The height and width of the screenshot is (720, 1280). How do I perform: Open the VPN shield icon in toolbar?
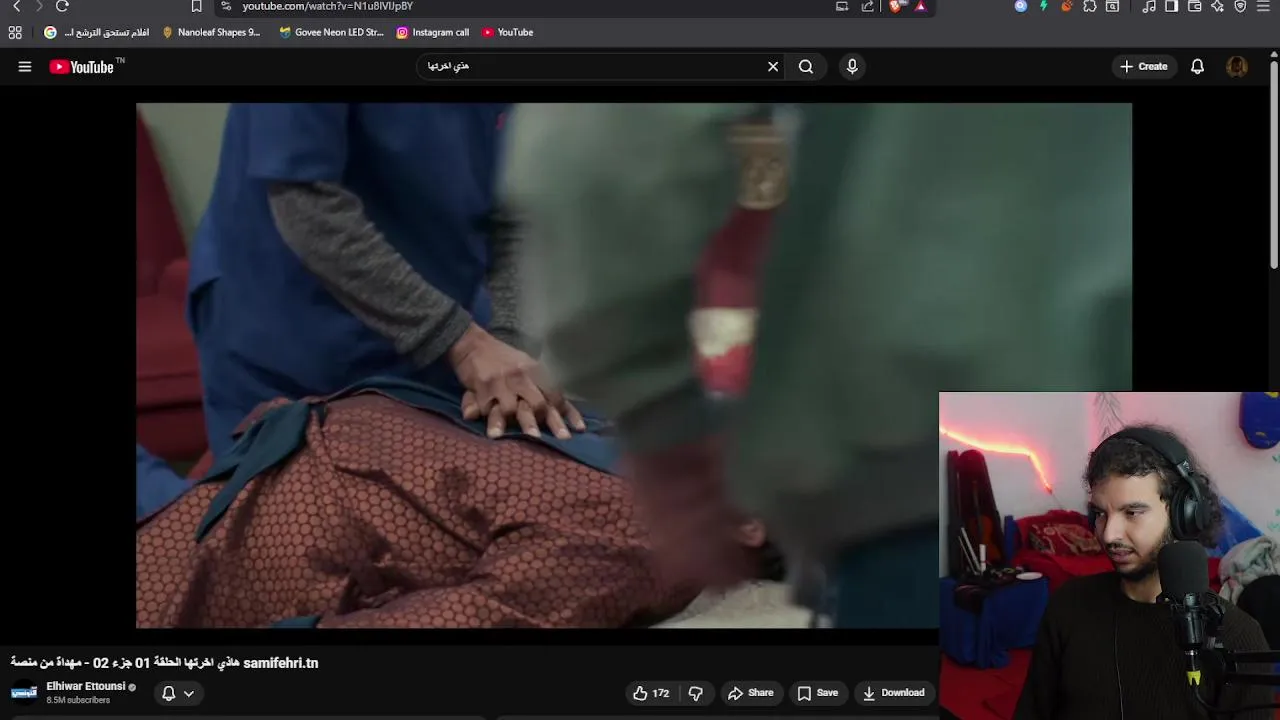coord(1240,6)
